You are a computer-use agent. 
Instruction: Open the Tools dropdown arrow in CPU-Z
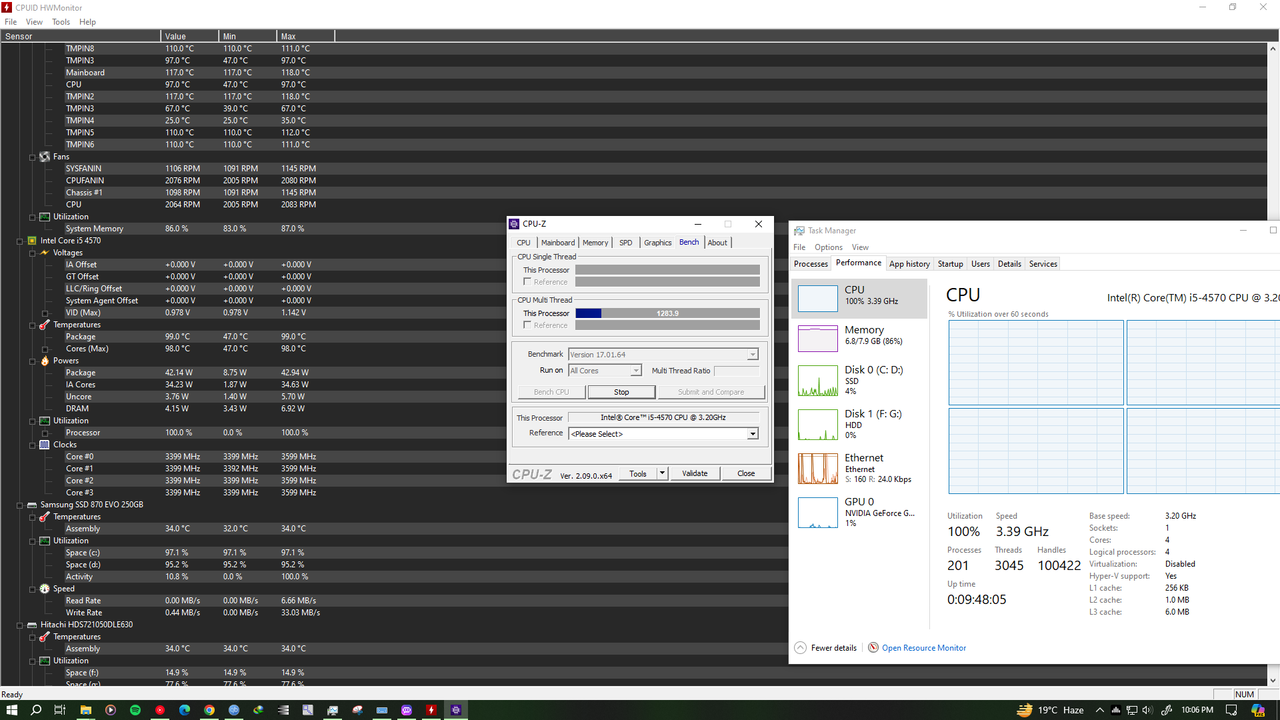pos(661,474)
